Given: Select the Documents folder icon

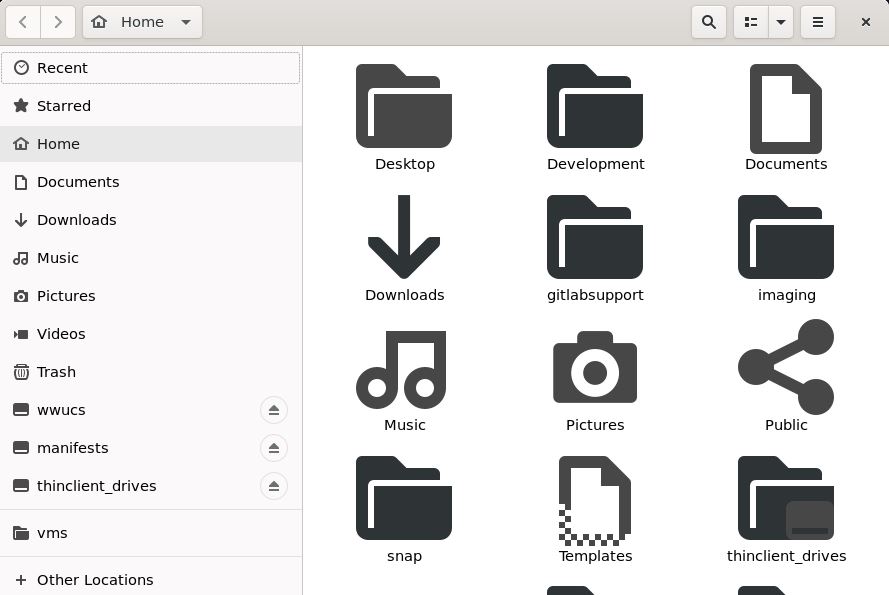Looking at the screenshot, I should (786, 108).
